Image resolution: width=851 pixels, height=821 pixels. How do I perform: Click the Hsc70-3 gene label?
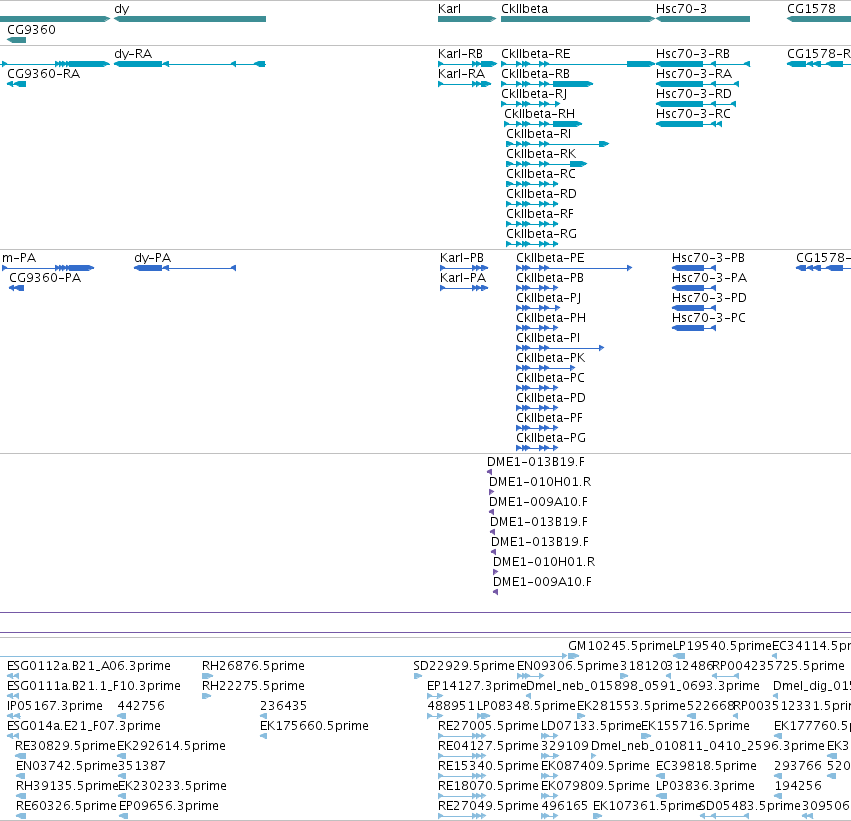click(681, 9)
